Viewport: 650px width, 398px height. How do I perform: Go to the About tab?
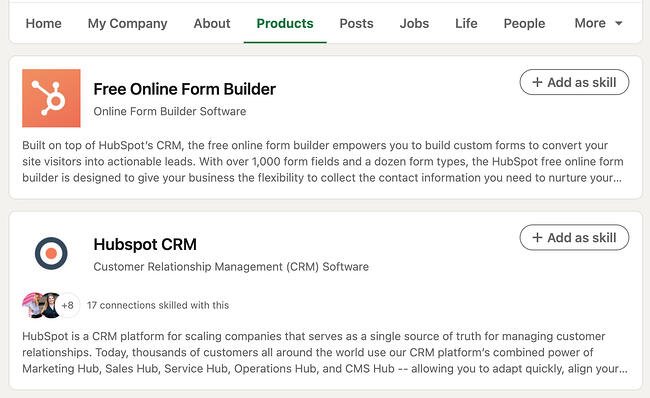click(212, 23)
